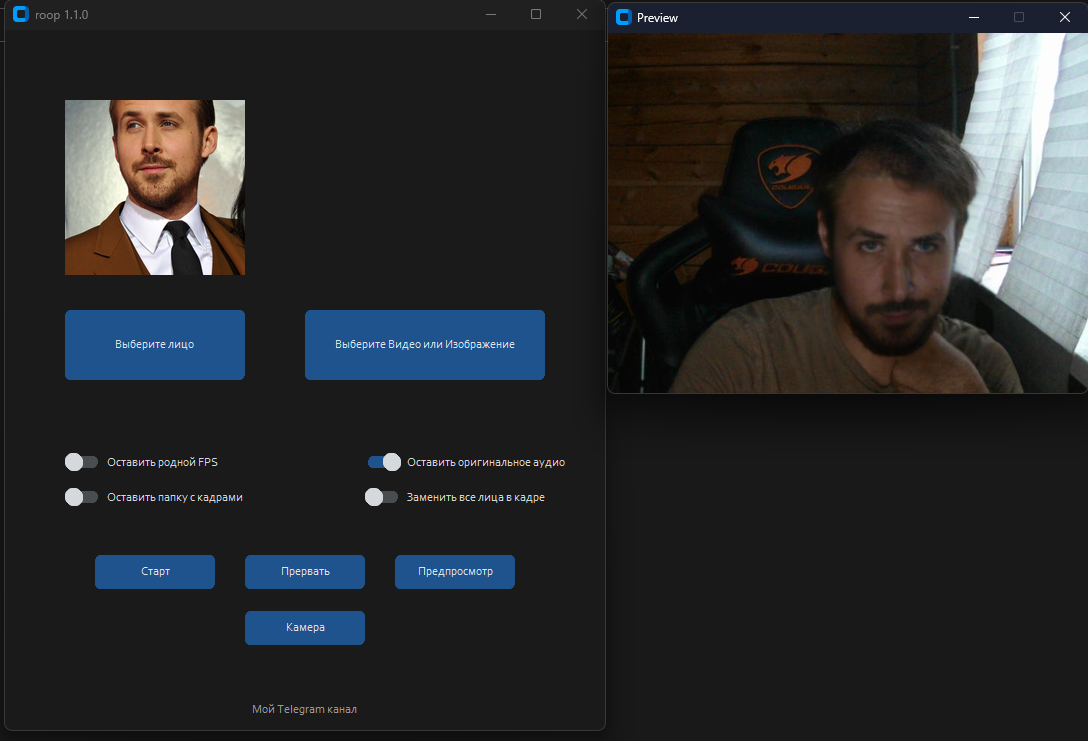Close the roop 1.1.0 window

click(x=582, y=15)
